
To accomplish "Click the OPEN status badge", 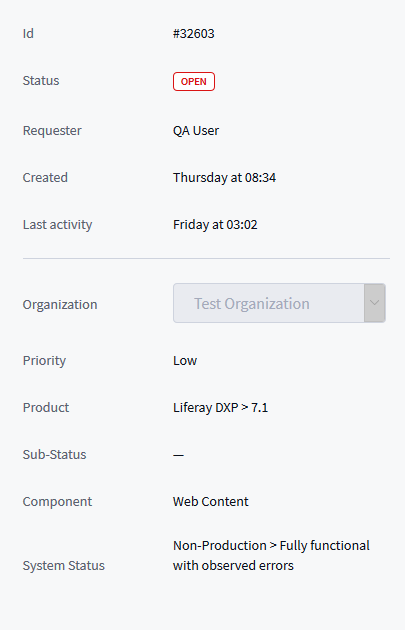I will [x=194, y=82].
